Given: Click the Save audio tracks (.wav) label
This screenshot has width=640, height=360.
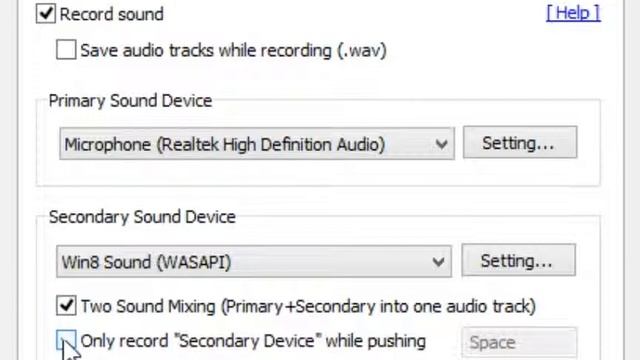Looking at the screenshot, I should (x=233, y=51).
